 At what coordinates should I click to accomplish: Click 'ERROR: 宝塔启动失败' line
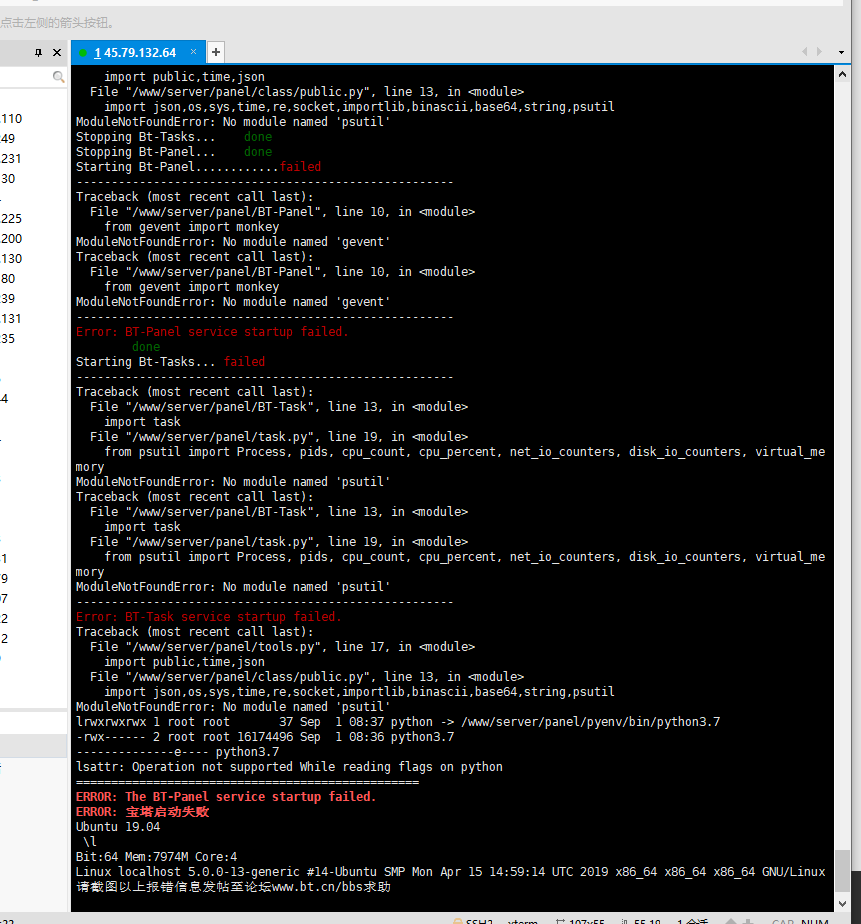pos(143,812)
